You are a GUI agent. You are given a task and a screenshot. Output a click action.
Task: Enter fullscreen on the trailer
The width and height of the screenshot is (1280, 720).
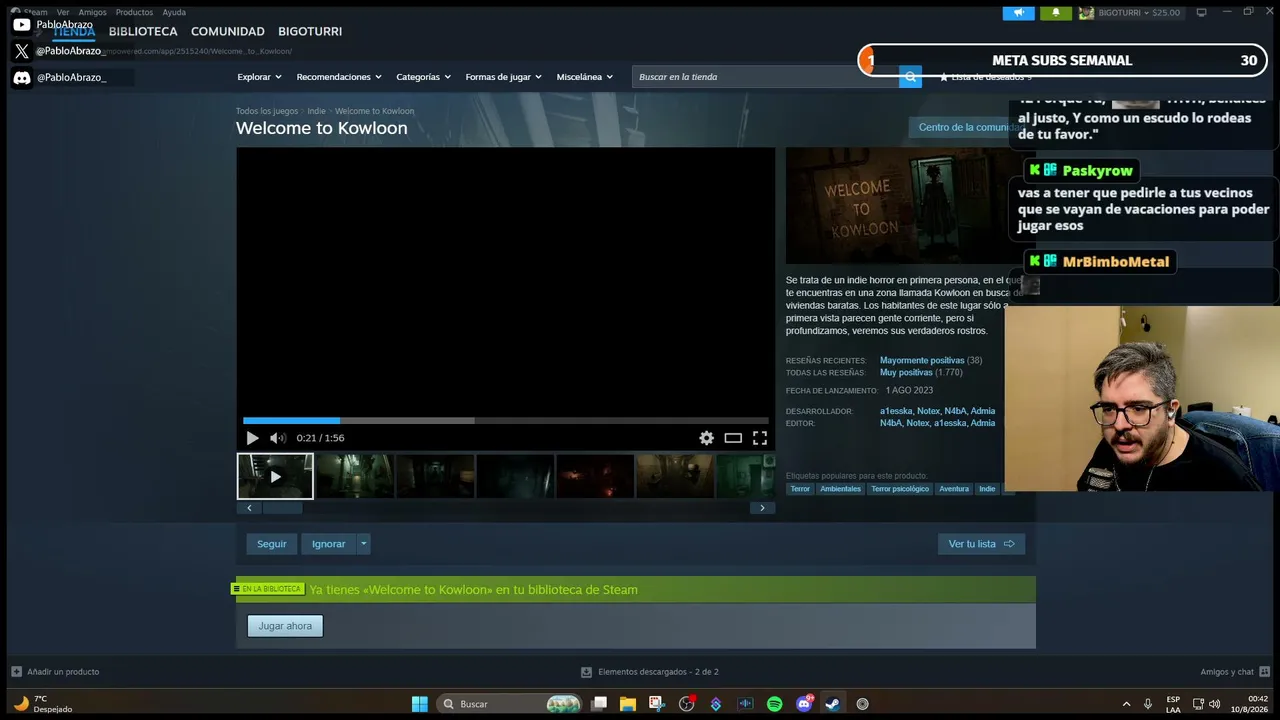click(760, 438)
